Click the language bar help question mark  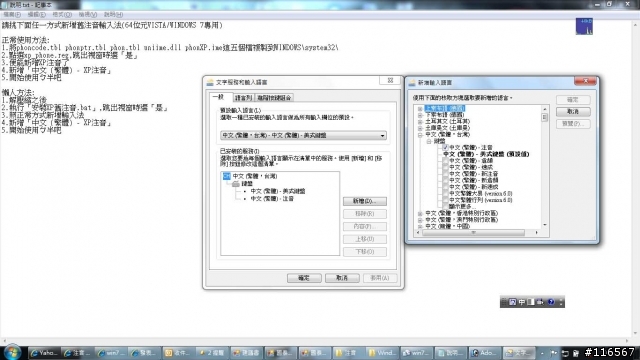tap(551, 302)
